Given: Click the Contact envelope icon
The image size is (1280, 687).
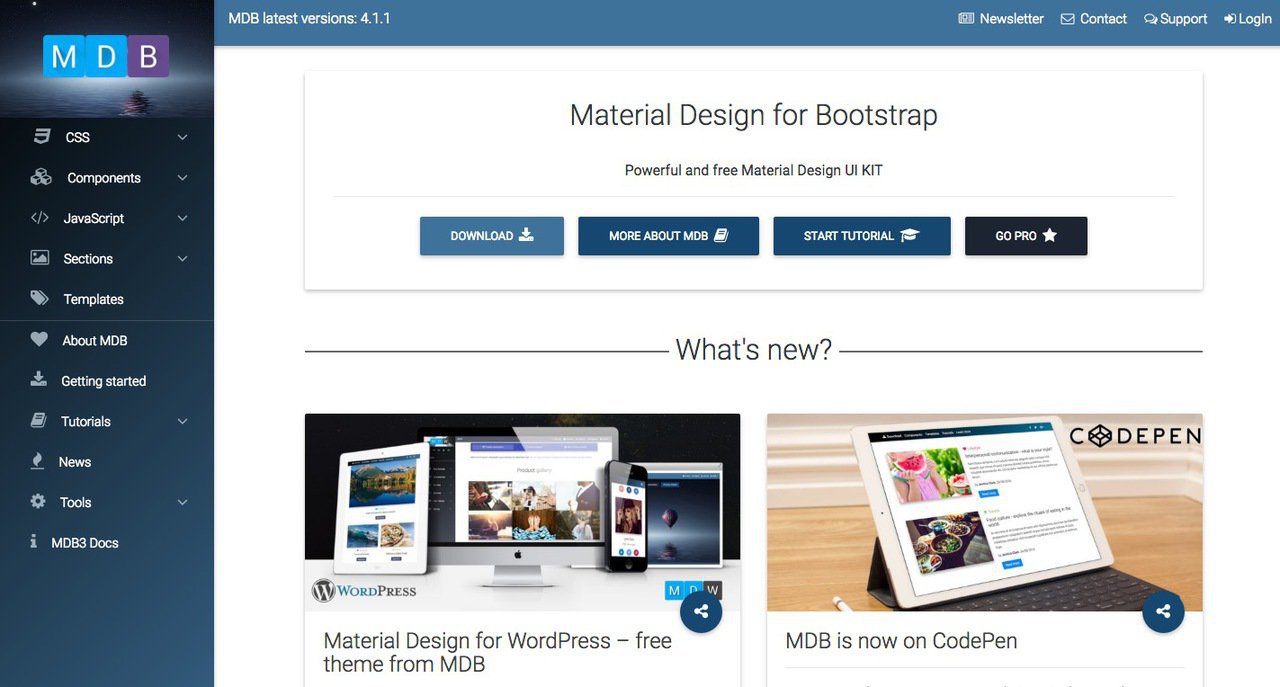Looking at the screenshot, I should [1068, 19].
